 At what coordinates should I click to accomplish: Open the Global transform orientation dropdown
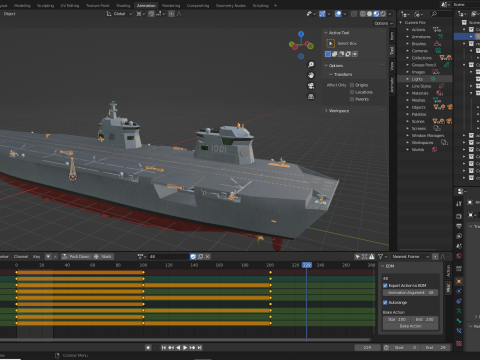(119, 14)
